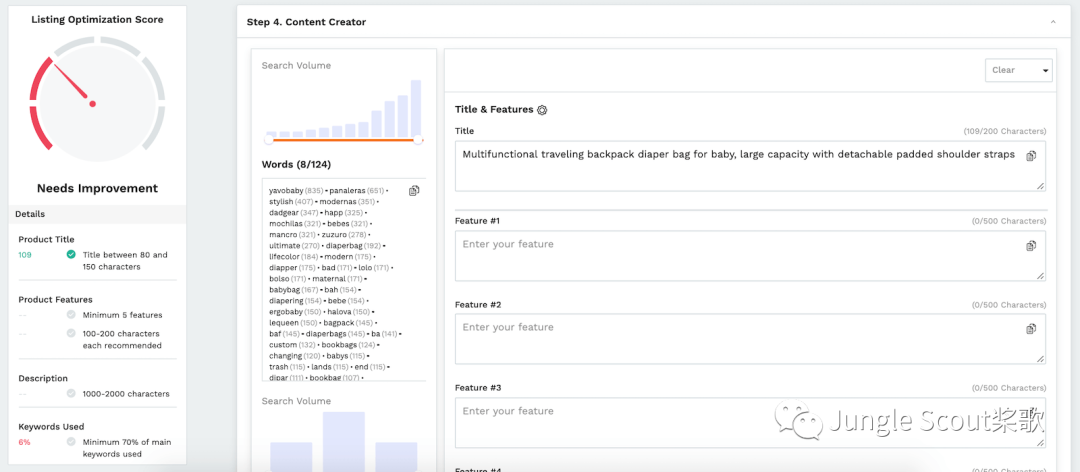1080x472 pixels.
Task: Click the copy icon in Feature #1
Action: [1031, 246]
